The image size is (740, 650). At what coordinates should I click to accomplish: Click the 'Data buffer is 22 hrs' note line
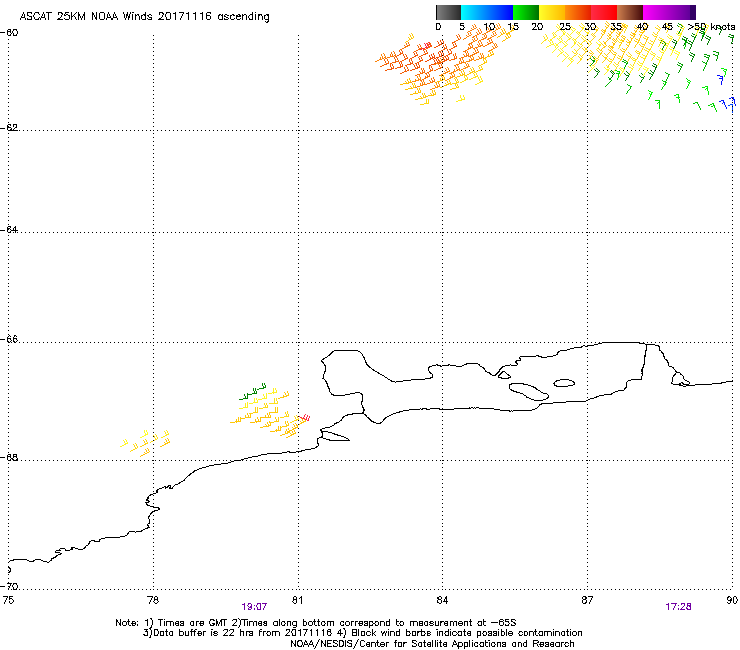(x=362, y=633)
